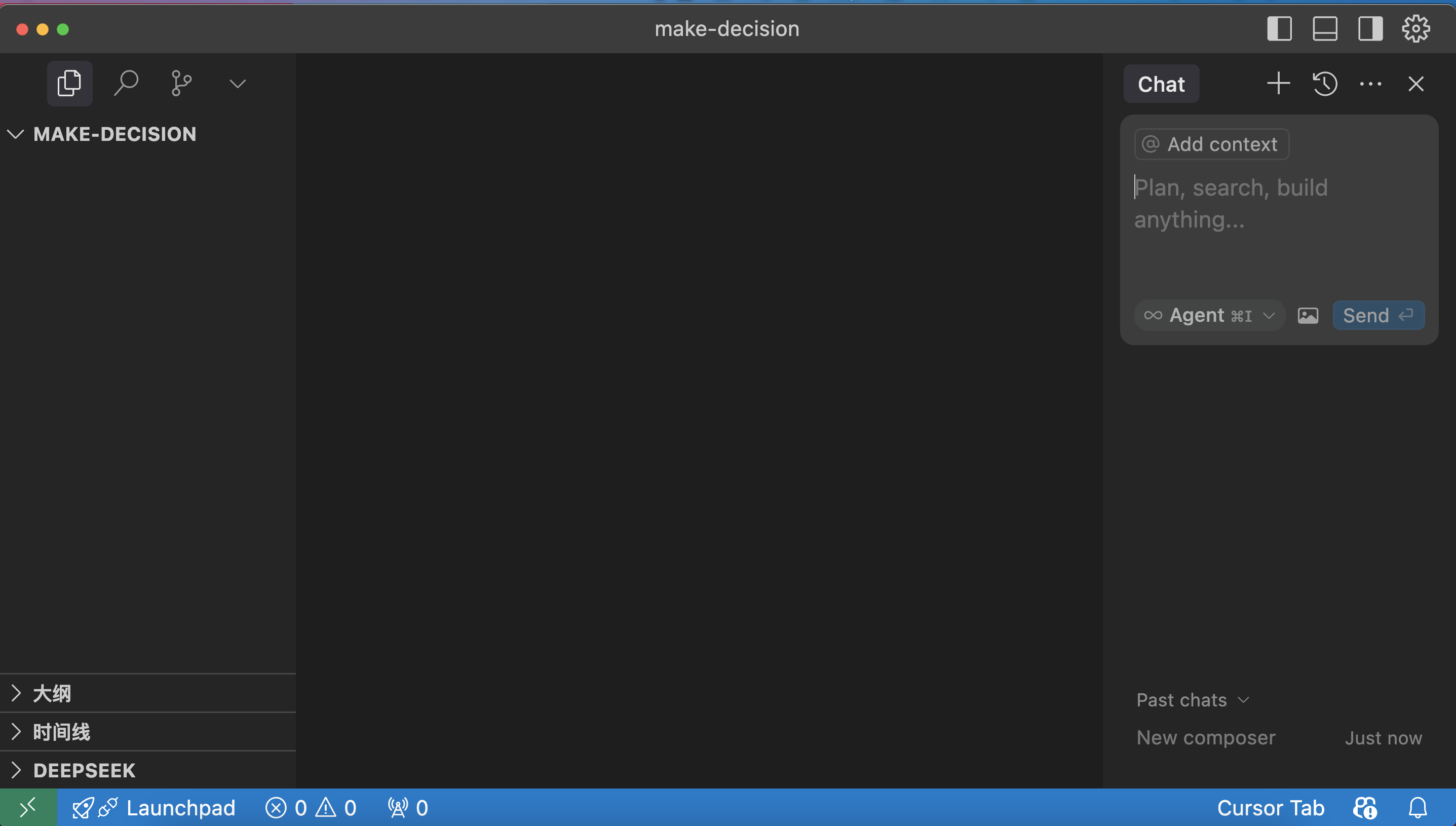Show more sidebar views chevron
Screen dimensions: 1456x826
click(237, 84)
